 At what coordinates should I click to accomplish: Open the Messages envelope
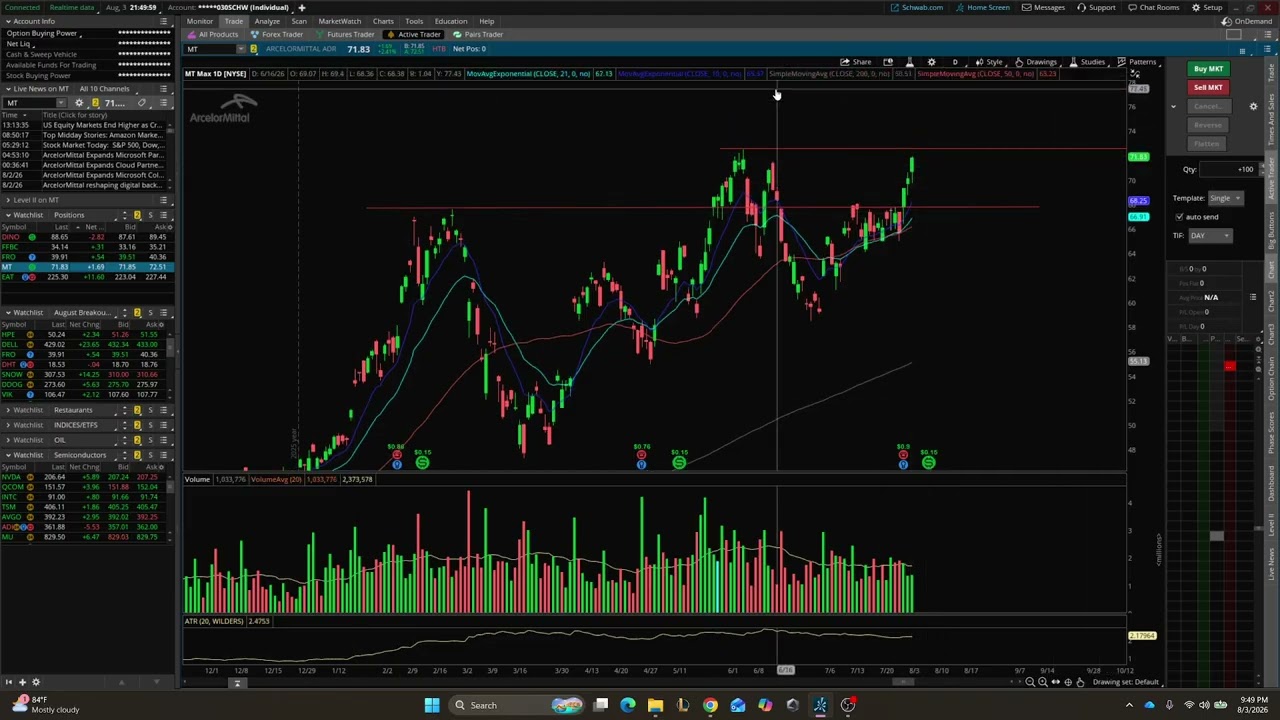coord(1043,7)
